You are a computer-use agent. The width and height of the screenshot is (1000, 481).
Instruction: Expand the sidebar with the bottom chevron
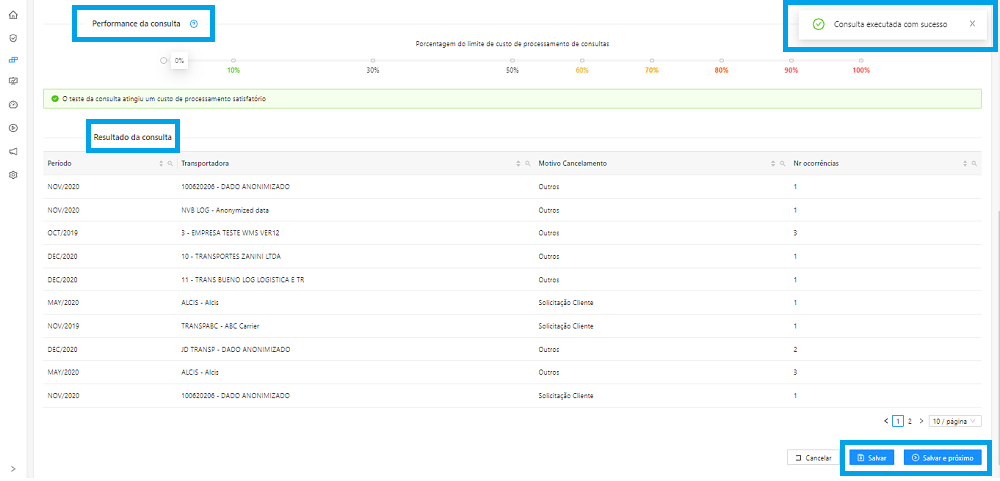(x=13, y=468)
